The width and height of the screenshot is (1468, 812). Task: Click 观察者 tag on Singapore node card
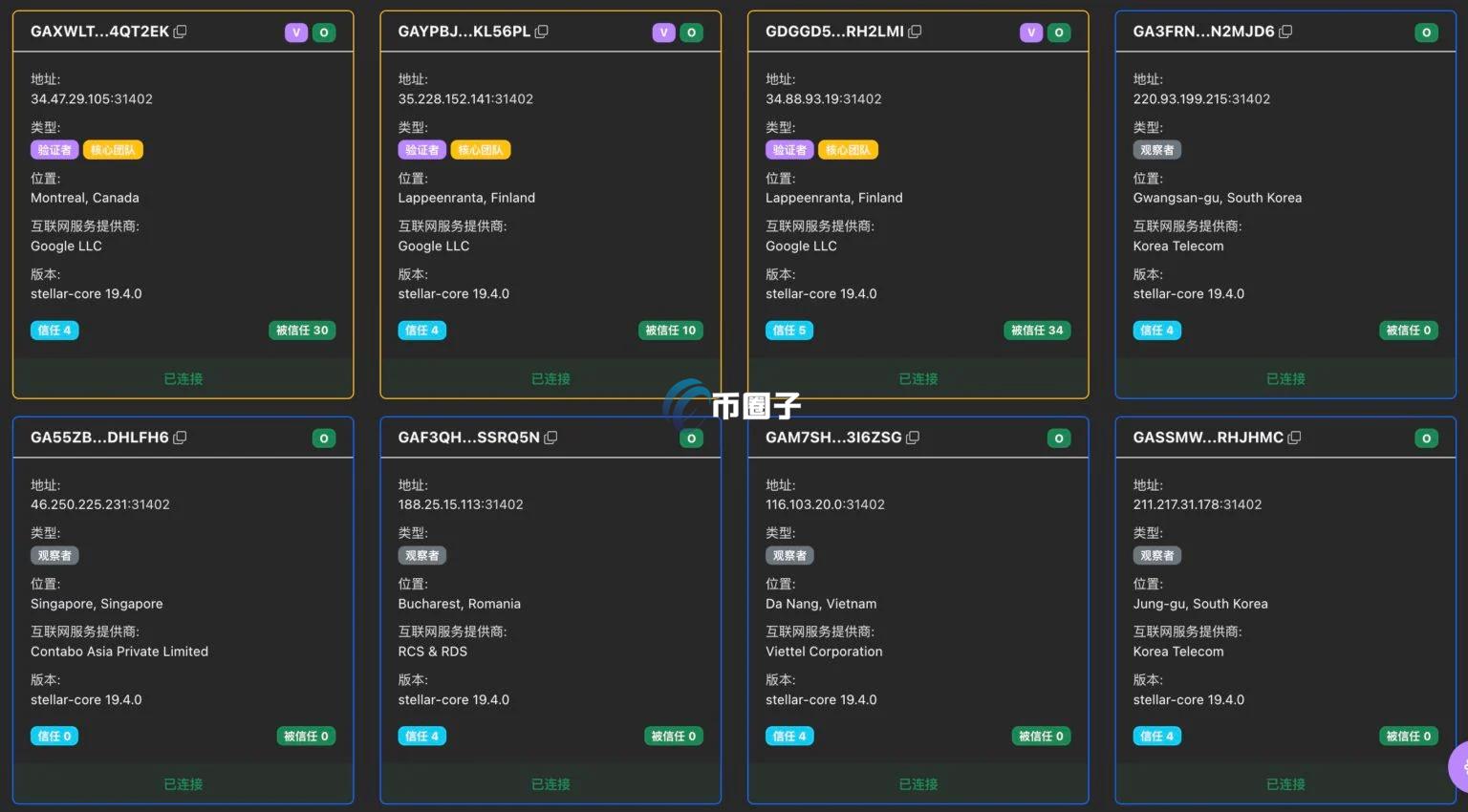(x=54, y=556)
